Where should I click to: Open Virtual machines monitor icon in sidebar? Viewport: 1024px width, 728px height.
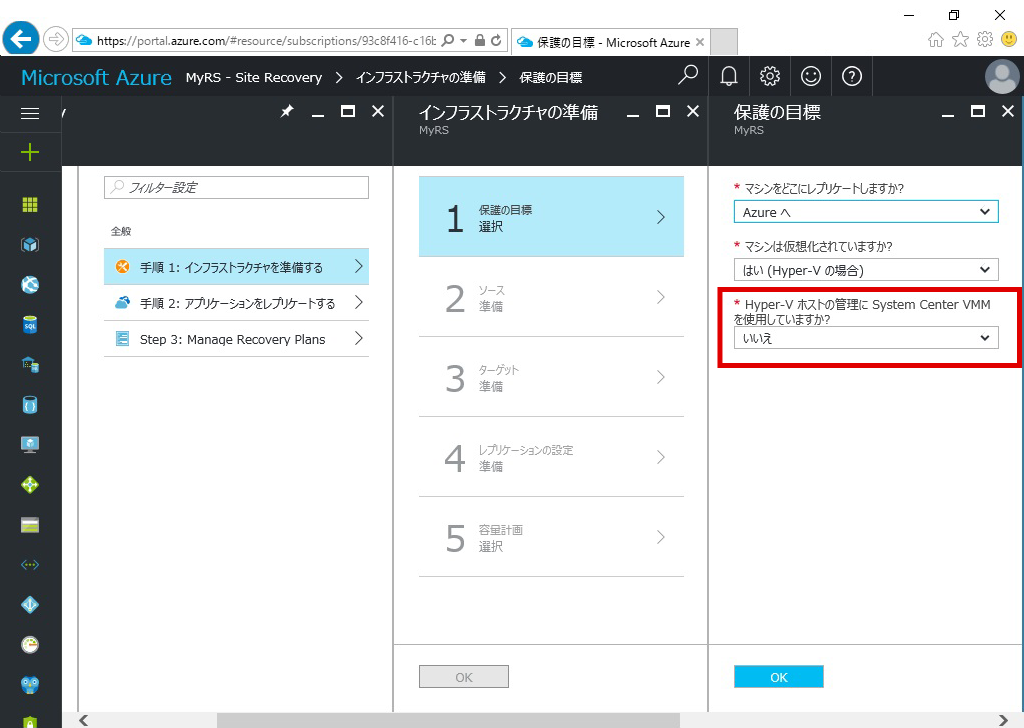[x=30, y=445]
